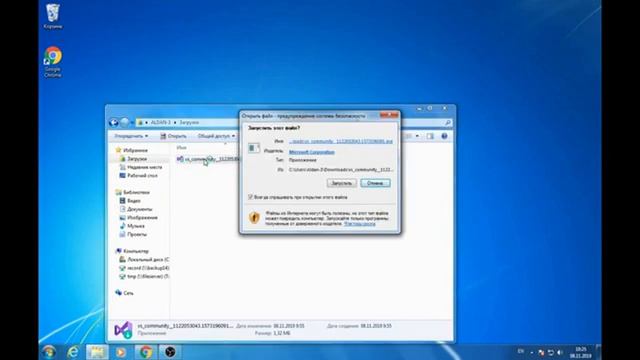
Task: Toggle the Explorer preview pane icon
Action: pyautogui.click(x=430, y=136)
